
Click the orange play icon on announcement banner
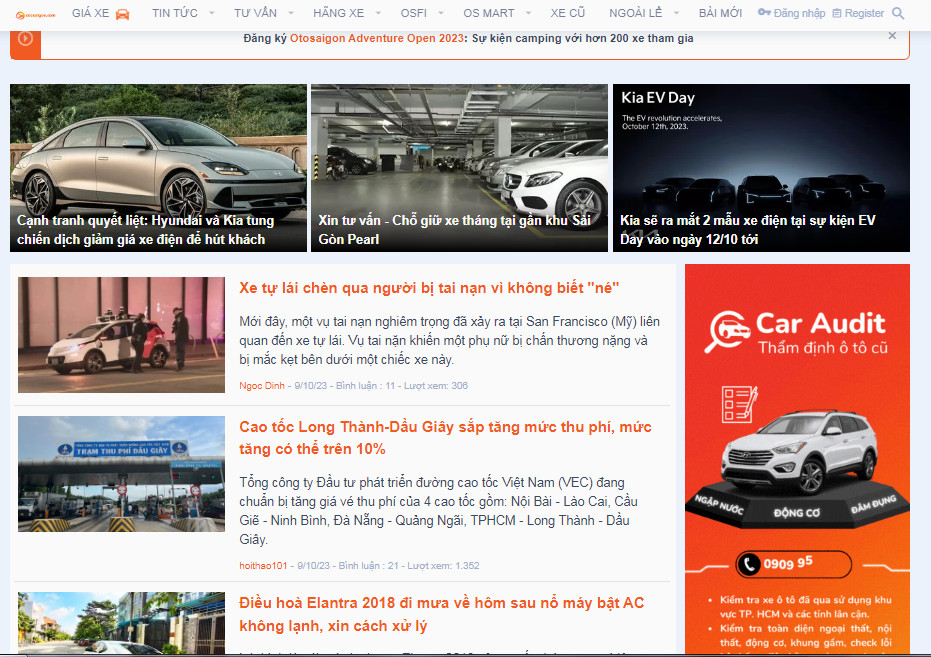(25, 38)
